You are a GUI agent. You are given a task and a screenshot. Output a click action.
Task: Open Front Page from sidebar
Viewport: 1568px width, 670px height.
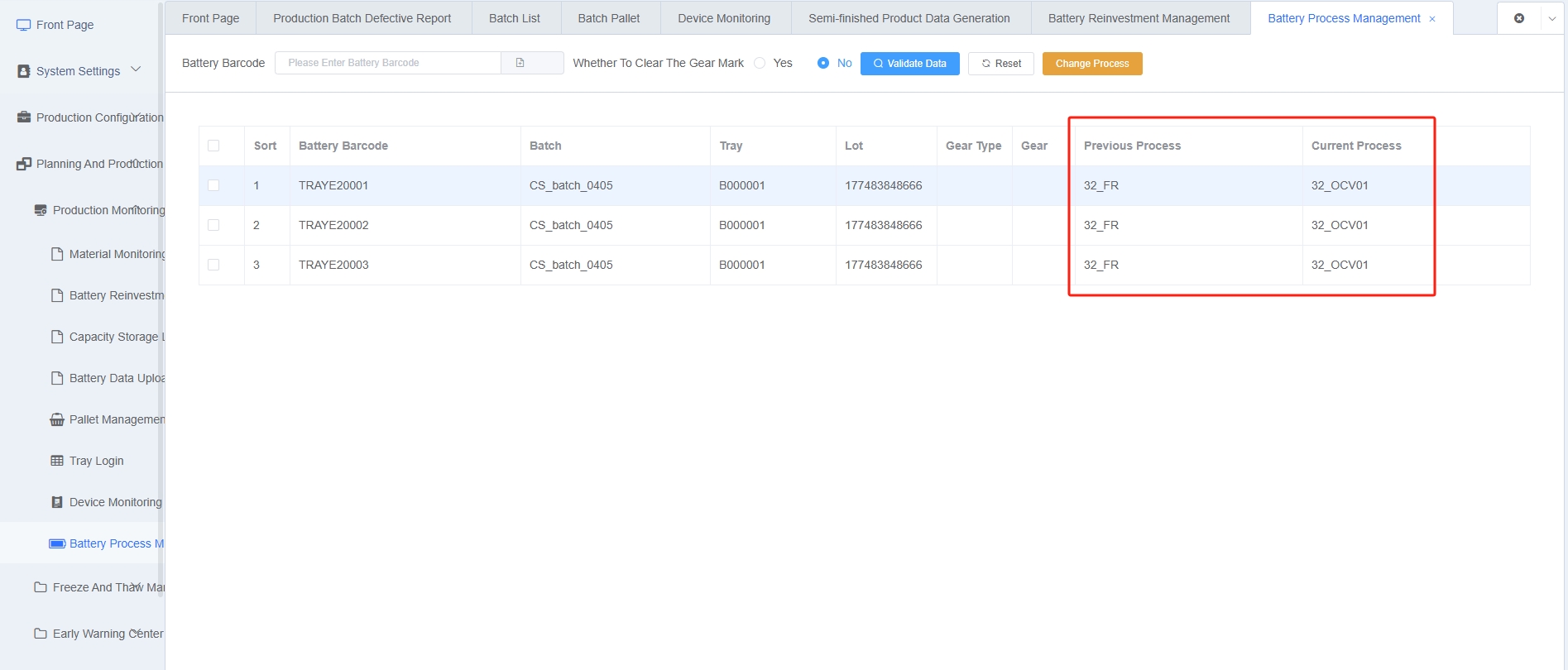point(65,25)
